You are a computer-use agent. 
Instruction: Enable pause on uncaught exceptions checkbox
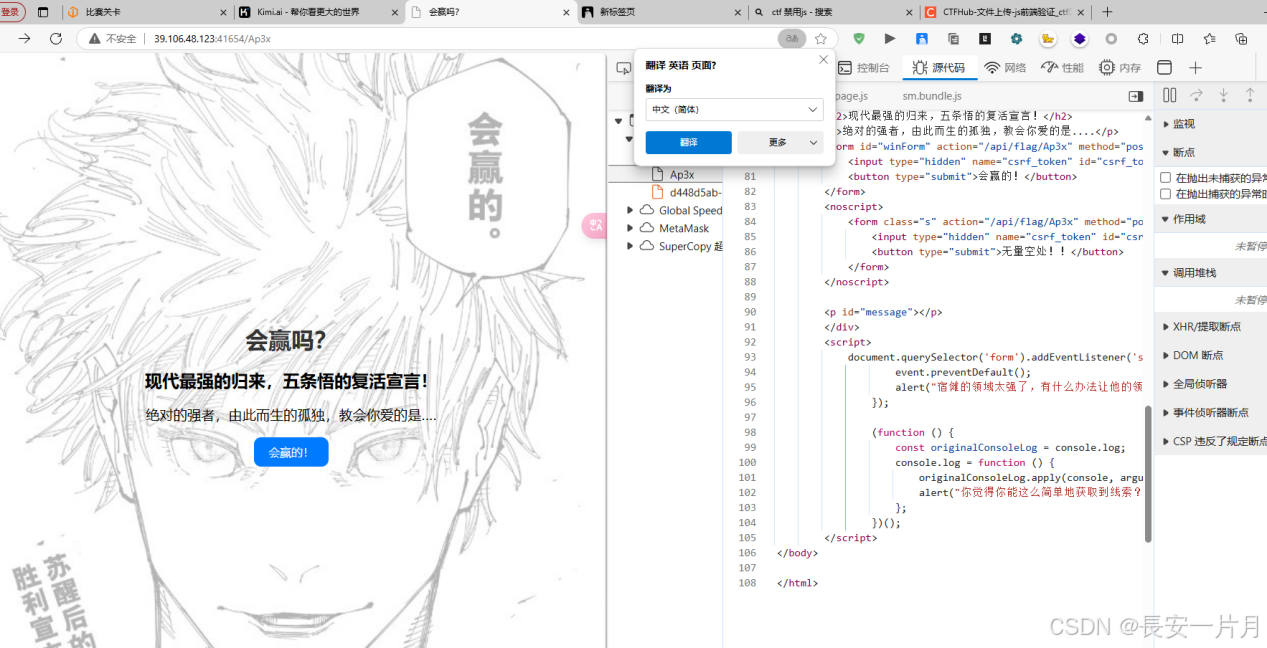pyautogui.click(x=1165, y=177)
